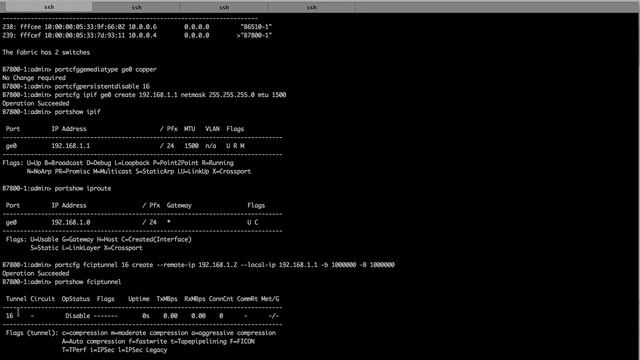This screenshot has height=360, width=640.
Task: Click the "portshow fciptunnel" command
Action: (88, 282)
